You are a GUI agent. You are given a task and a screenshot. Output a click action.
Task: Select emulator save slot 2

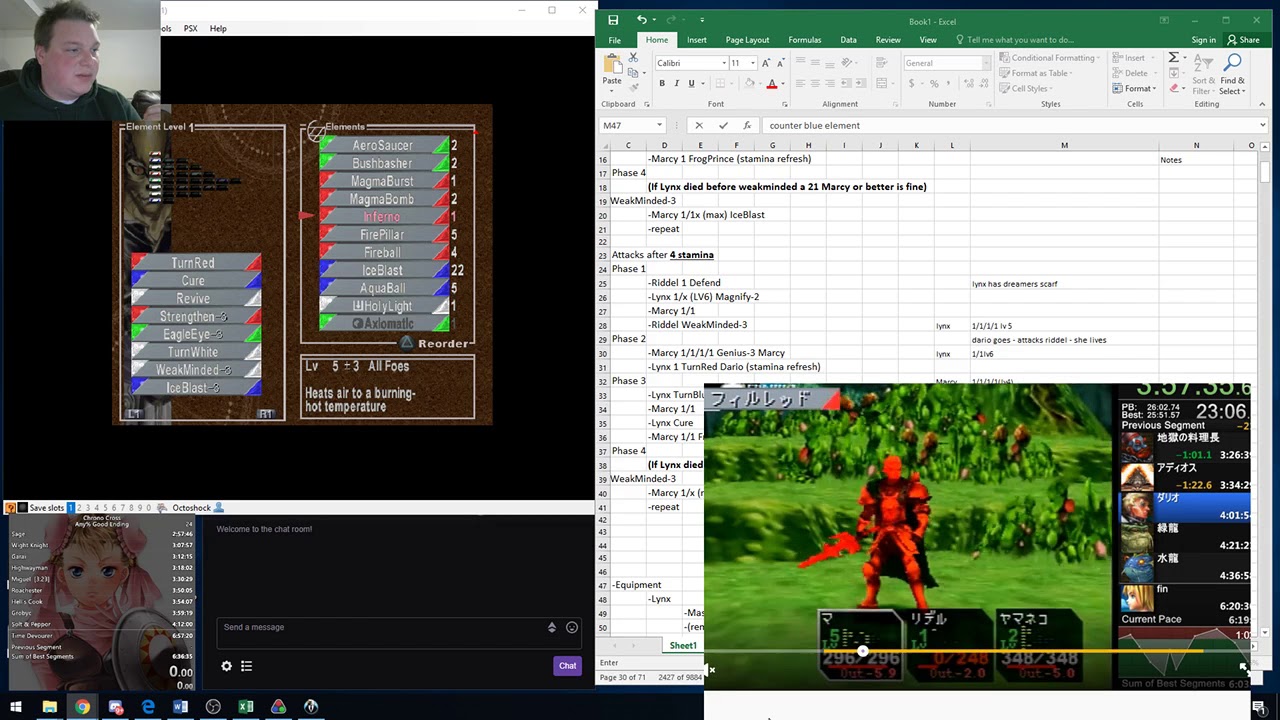pos(81,508)
